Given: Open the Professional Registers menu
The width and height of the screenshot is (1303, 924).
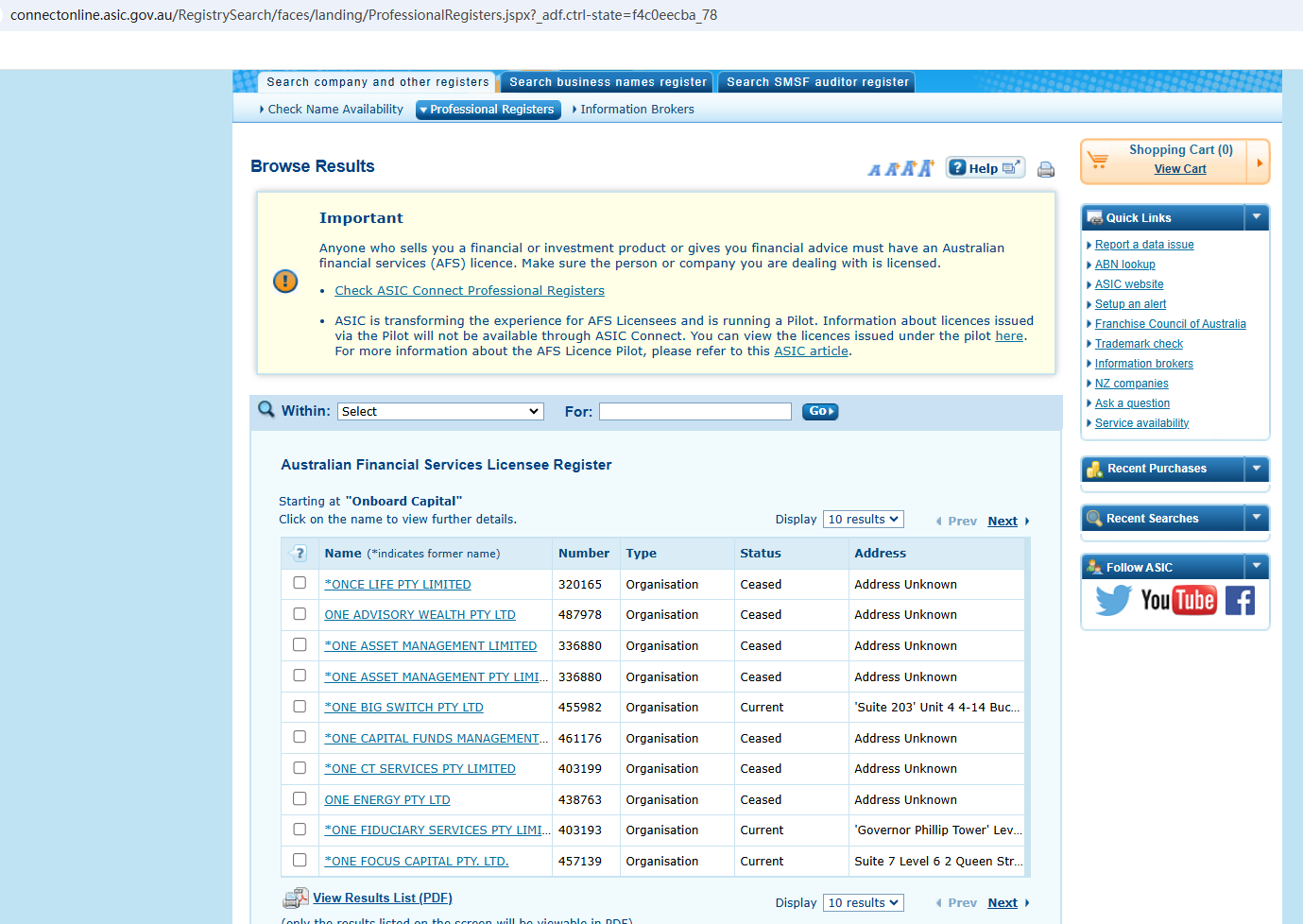Looking at the screenshot, I should pyautogui.click(x=489, y=110).
